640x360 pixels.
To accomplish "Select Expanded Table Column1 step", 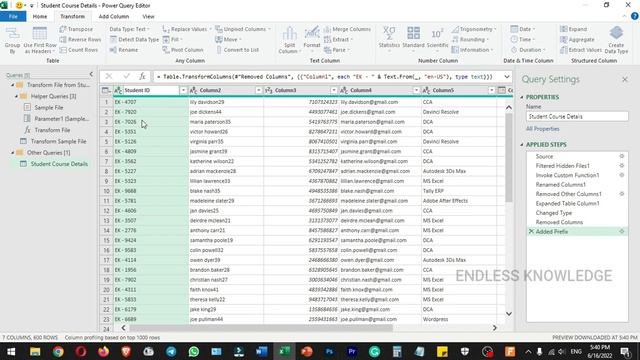I will 567,203.
